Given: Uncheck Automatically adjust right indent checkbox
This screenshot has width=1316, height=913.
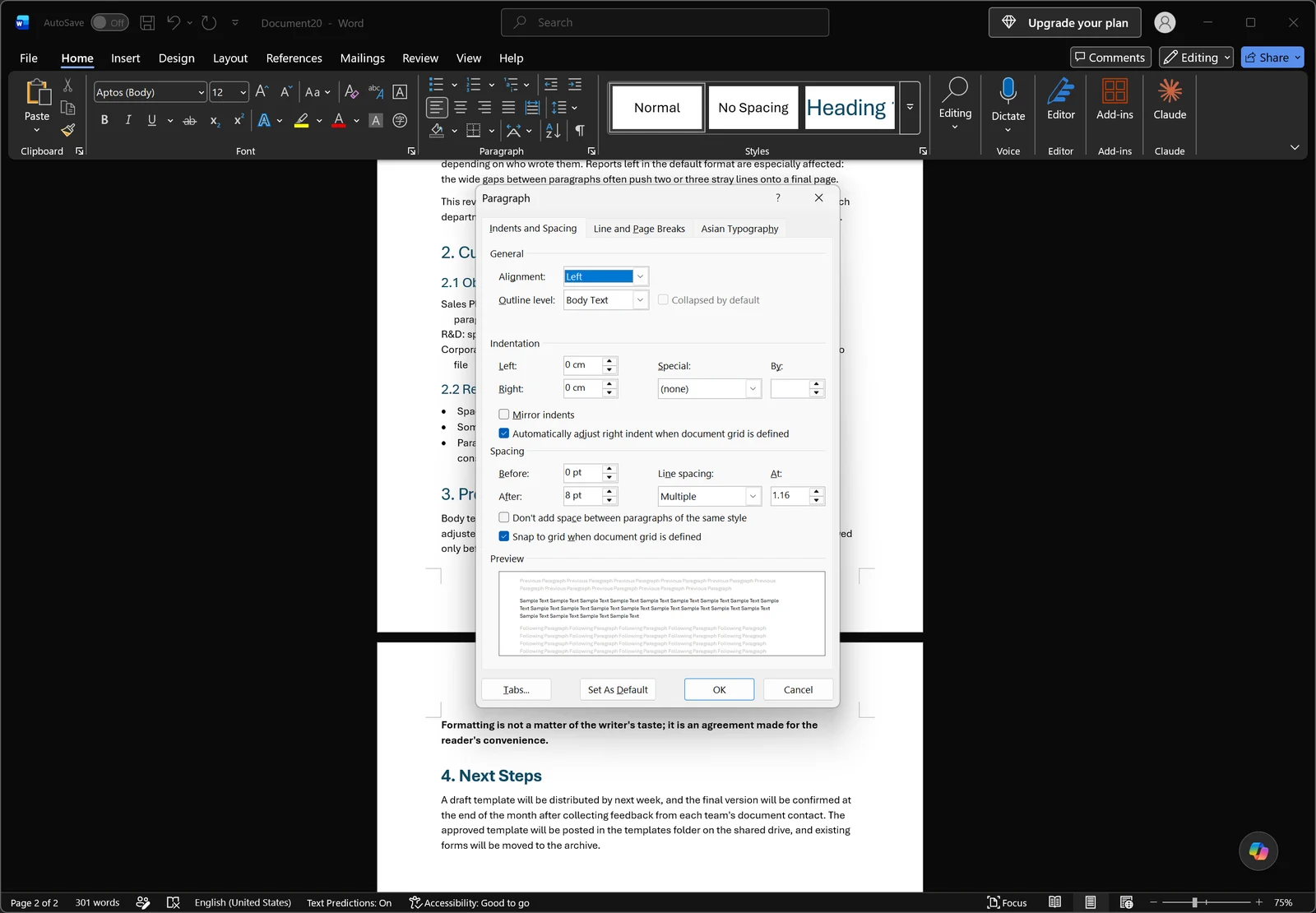Looking at the screenshot, I should [x=504, y=433].
